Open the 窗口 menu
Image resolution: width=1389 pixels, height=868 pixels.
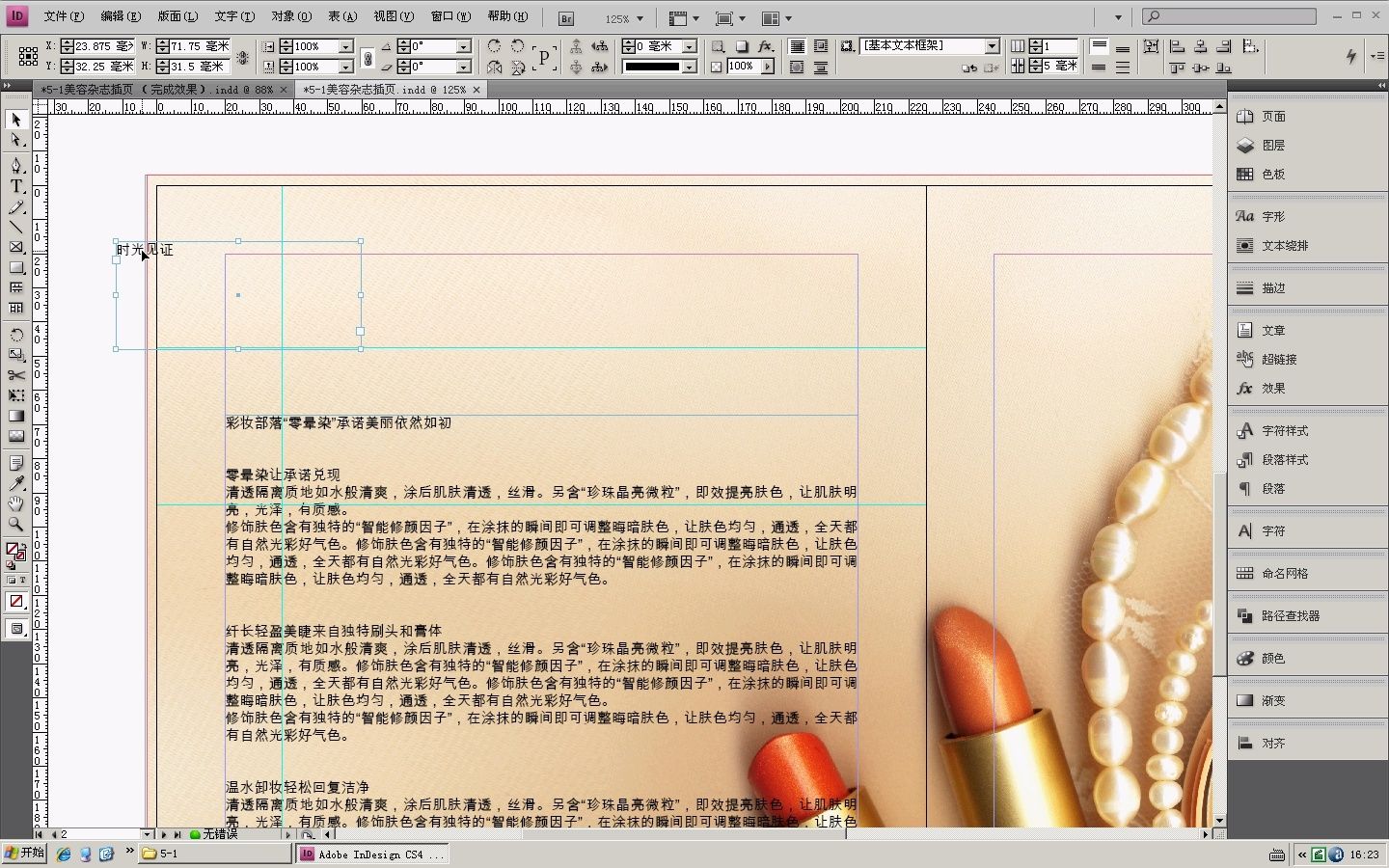pyautogui.click(x=449, y=17)
